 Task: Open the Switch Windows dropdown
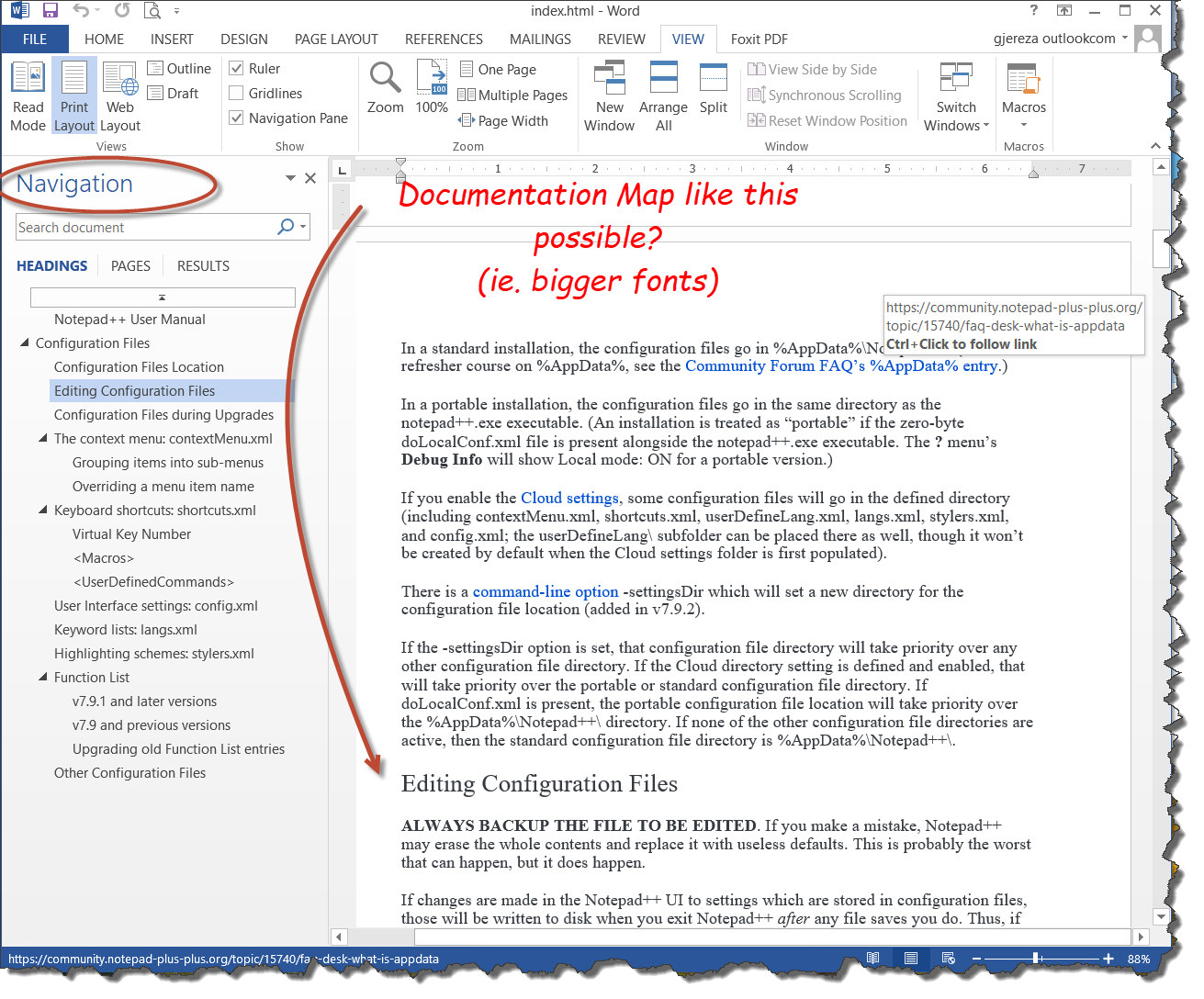pos(956,97)
